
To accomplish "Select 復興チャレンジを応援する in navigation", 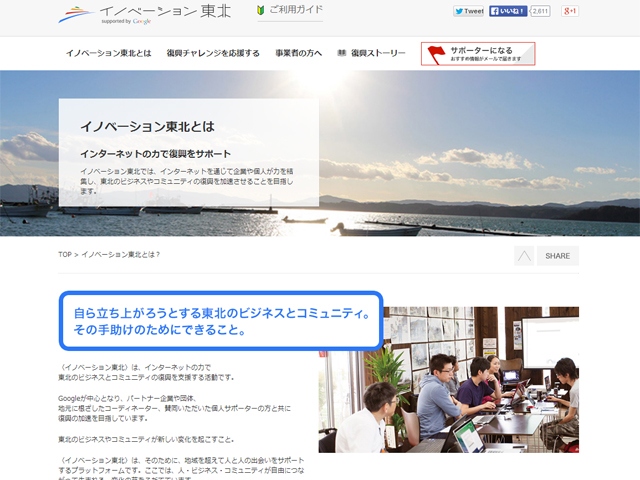I will pos(213,53).
